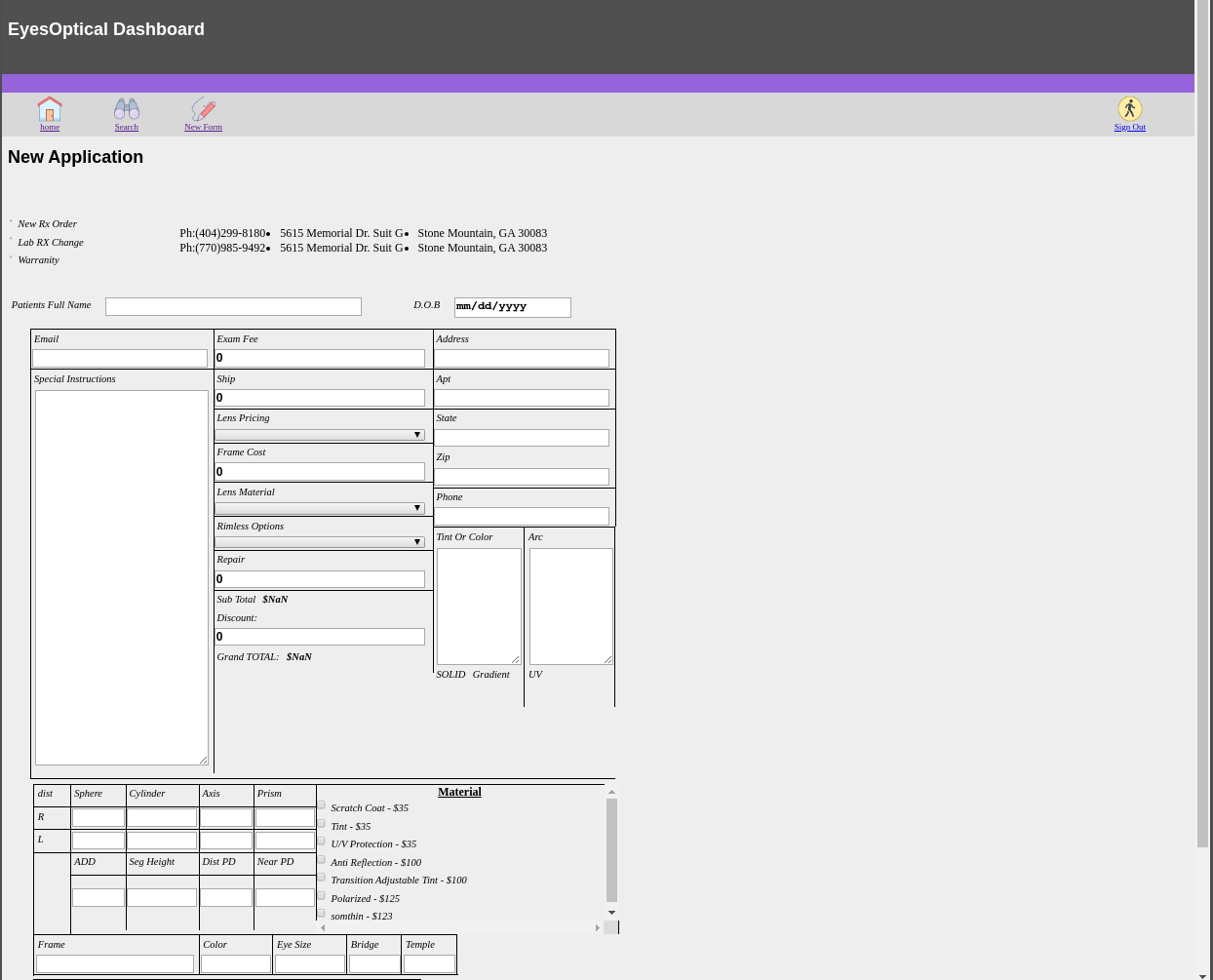Click the home house icon
This screenshot has height=980, width=1213.
50,108
